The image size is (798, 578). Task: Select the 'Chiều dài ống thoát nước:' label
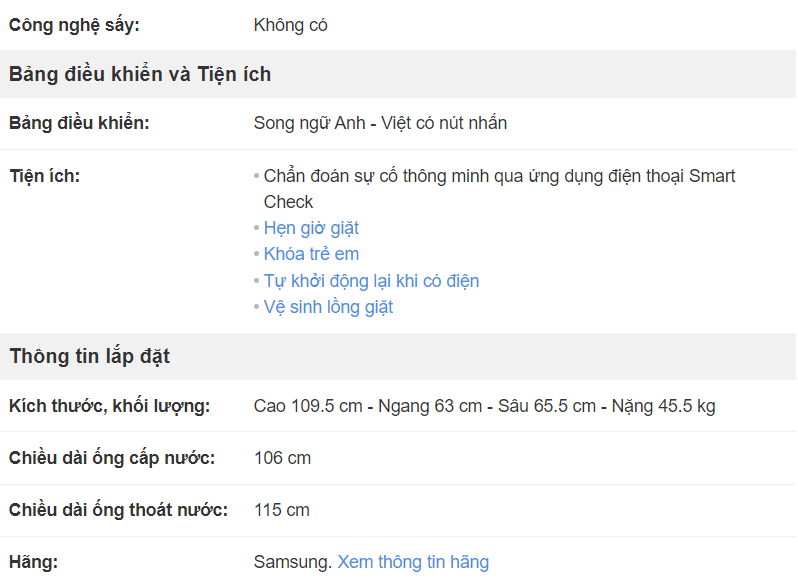click(118, 510)
